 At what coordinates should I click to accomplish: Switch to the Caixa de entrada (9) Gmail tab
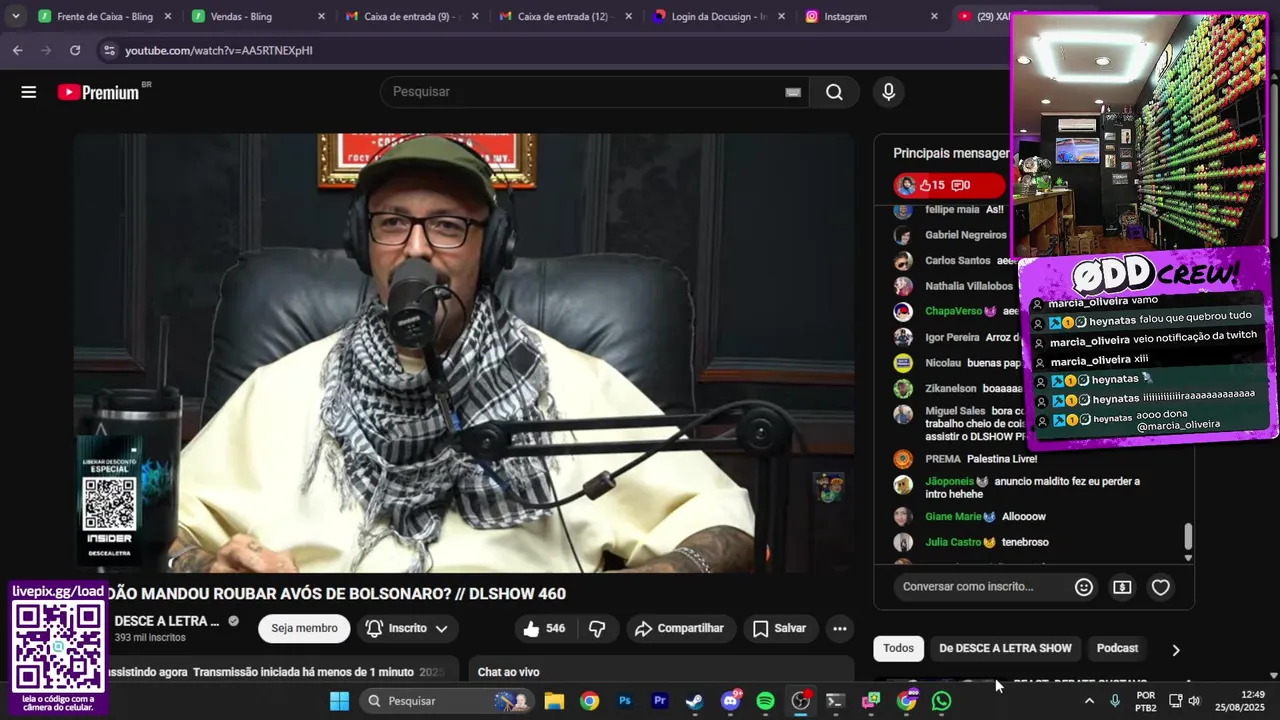pos(412,16)
